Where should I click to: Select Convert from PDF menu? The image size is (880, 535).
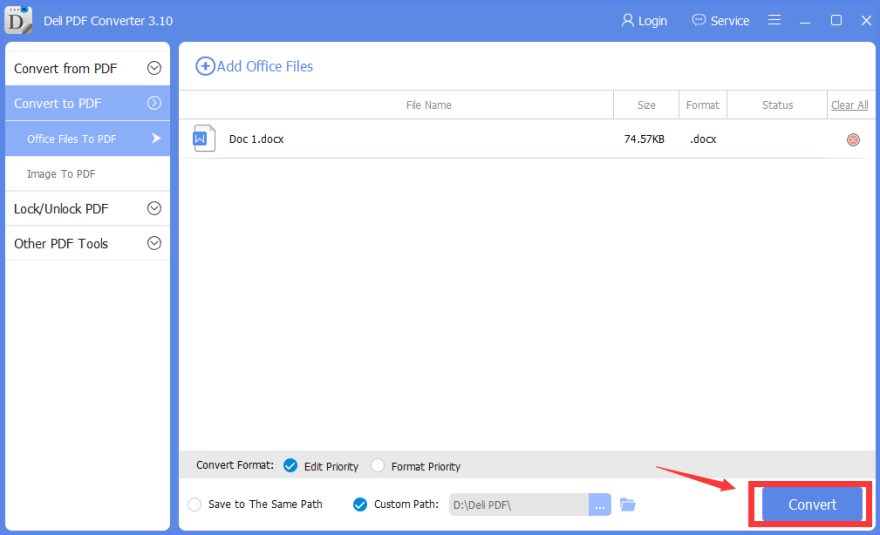88,68
